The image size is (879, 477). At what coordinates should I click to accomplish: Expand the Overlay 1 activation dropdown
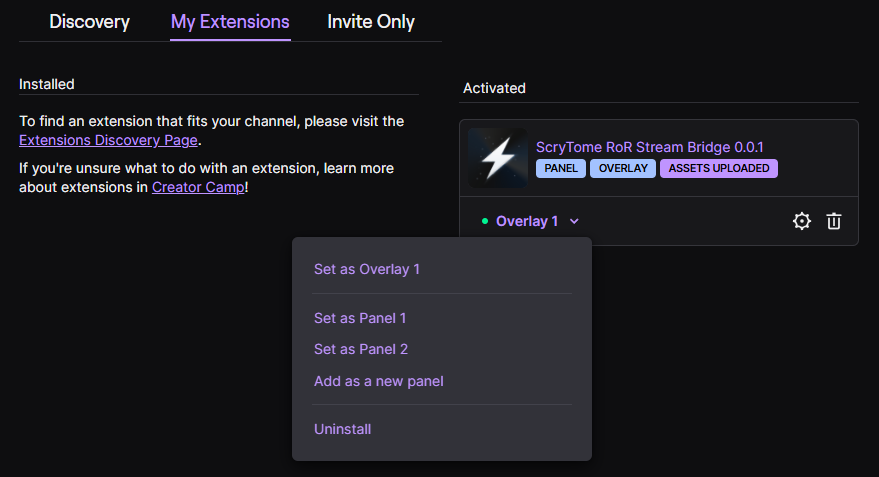(x=530, y=221)
